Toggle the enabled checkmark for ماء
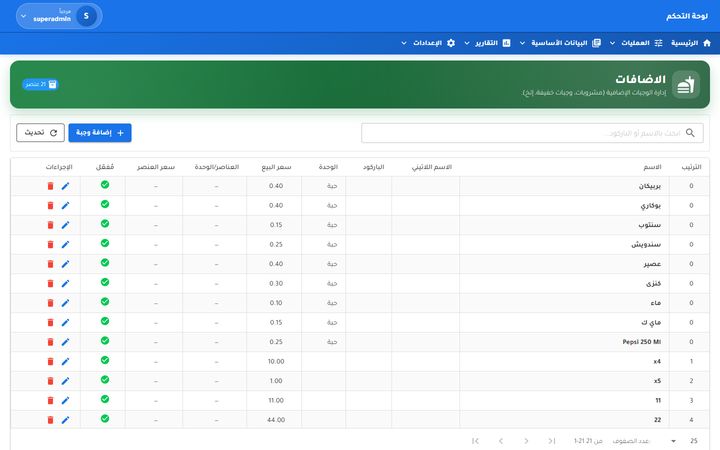 click(x=105, y=302)
